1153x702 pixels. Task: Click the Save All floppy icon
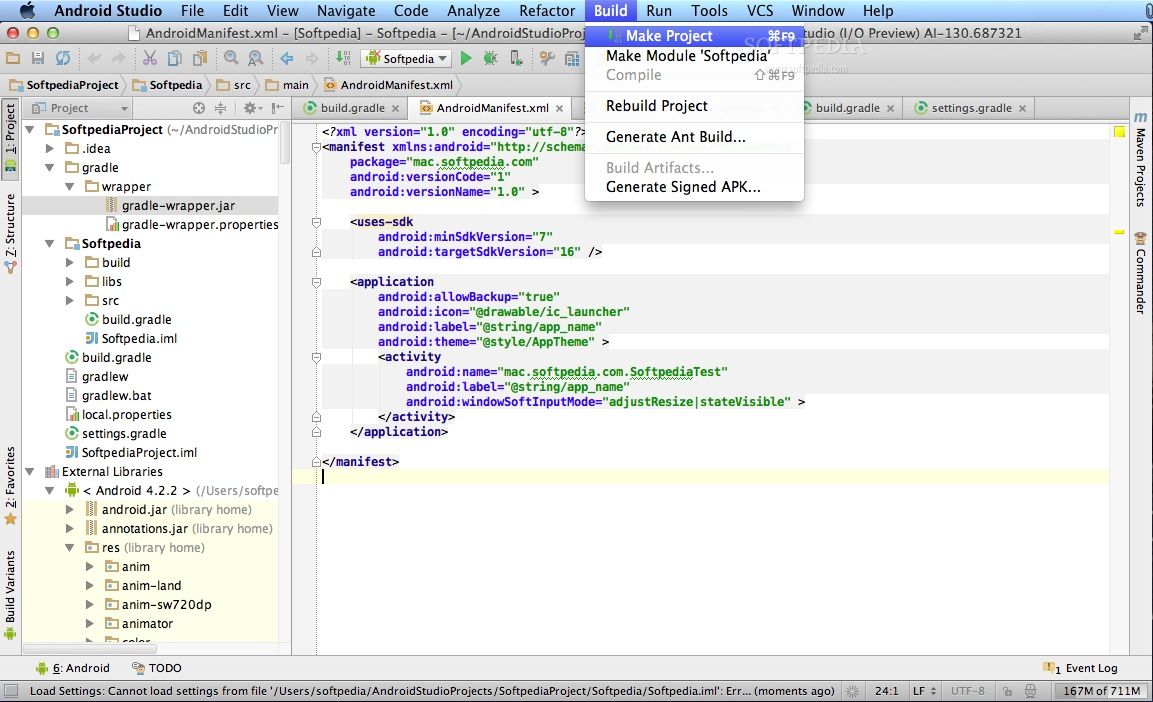[x=38, y=58]
